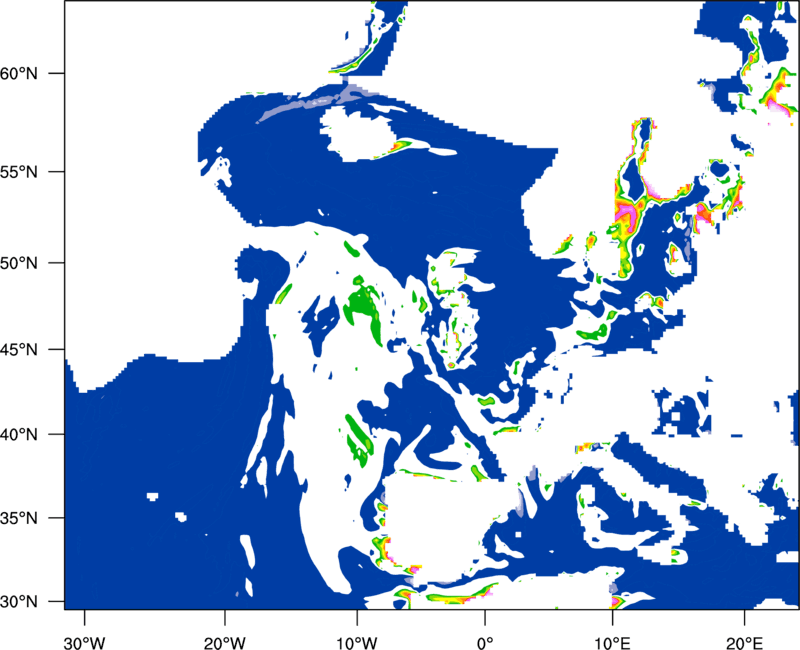
Task: Click the 10°E longitude label
Action: 612,643
